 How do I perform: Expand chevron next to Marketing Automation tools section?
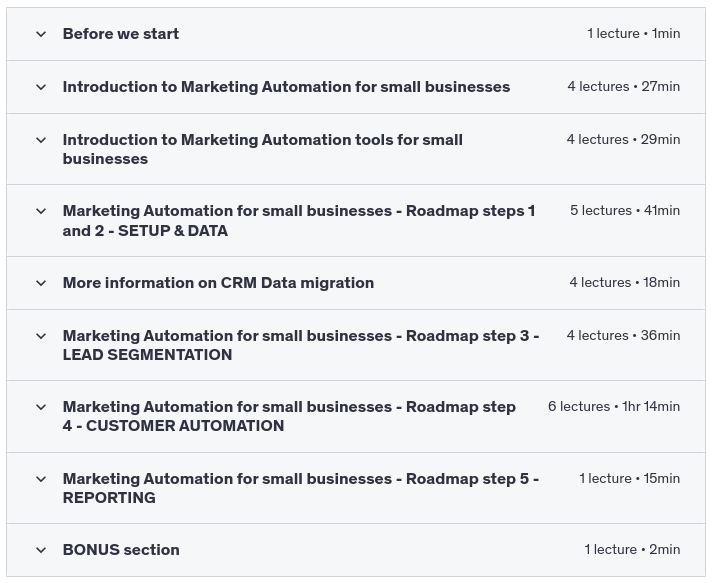coord(41,140)
